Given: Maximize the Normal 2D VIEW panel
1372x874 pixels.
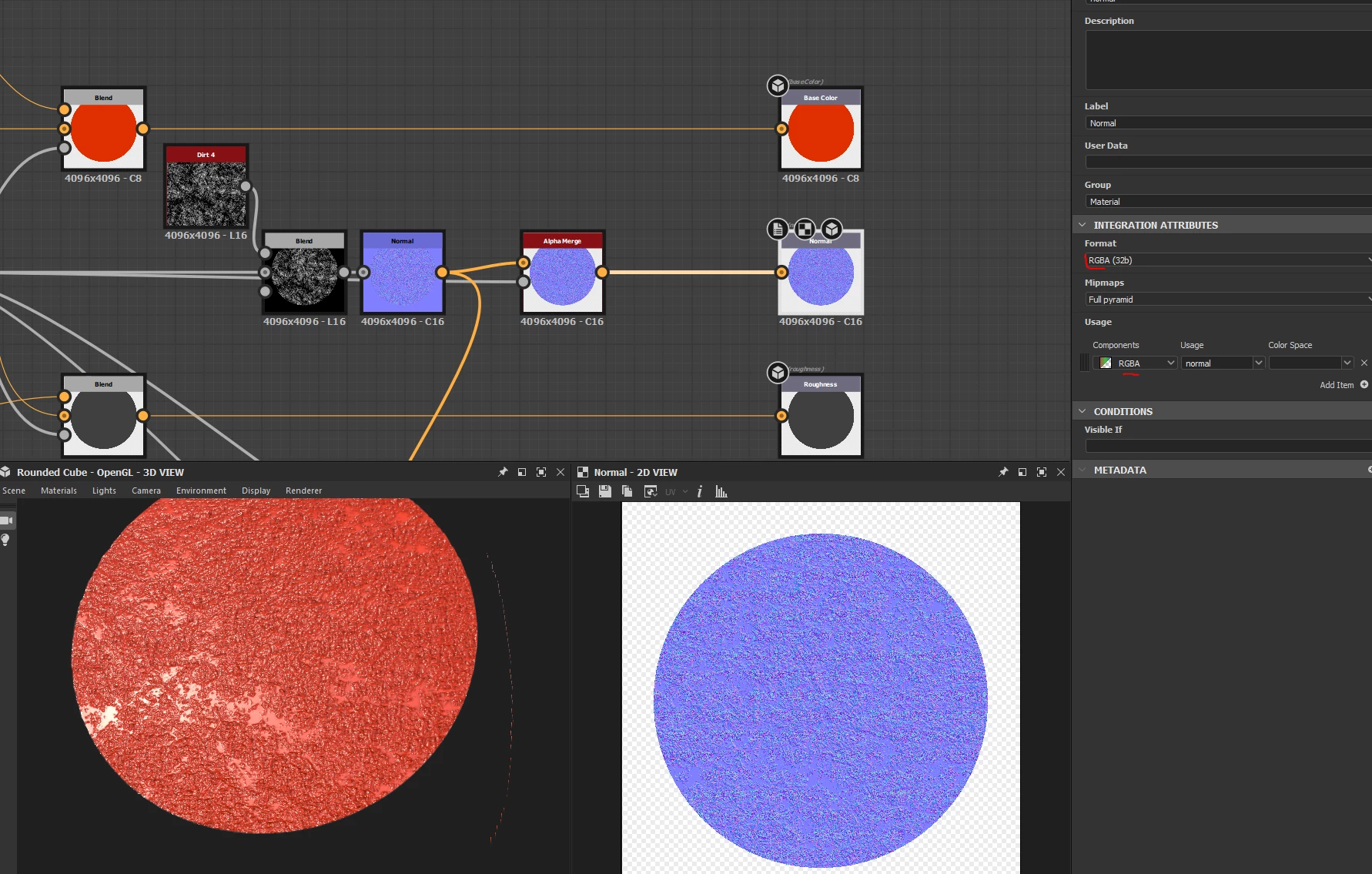Looking at the screenshot, I should [1042, 472].
